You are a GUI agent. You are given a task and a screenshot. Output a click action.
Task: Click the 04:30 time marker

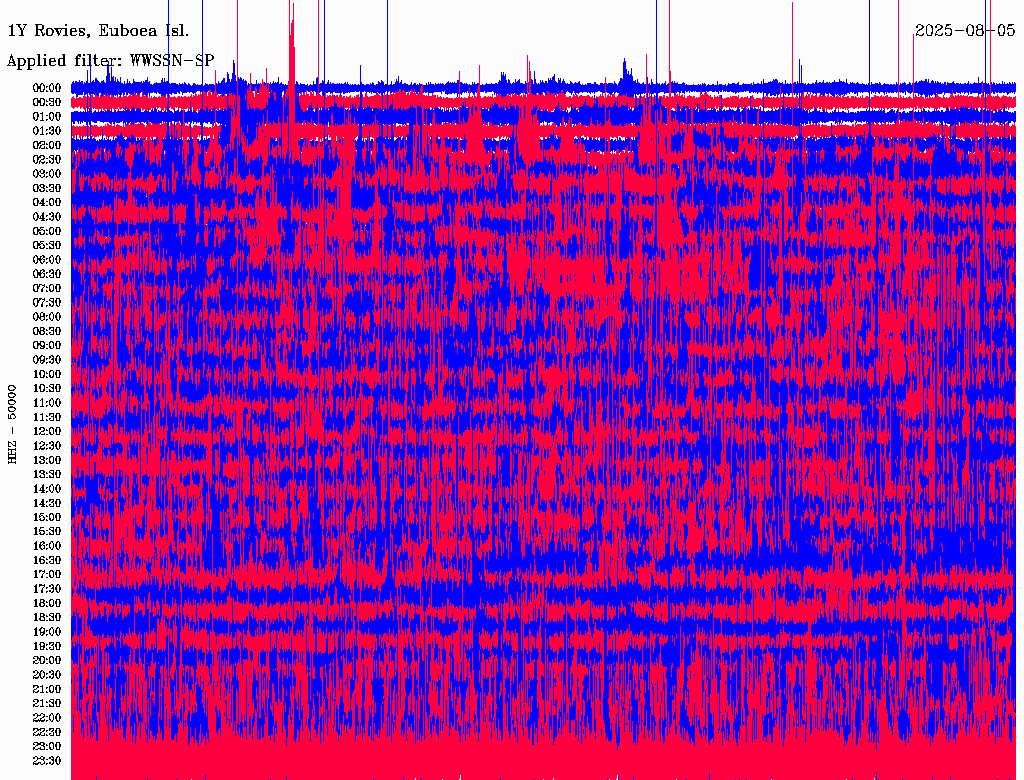[x=46, y=217]
